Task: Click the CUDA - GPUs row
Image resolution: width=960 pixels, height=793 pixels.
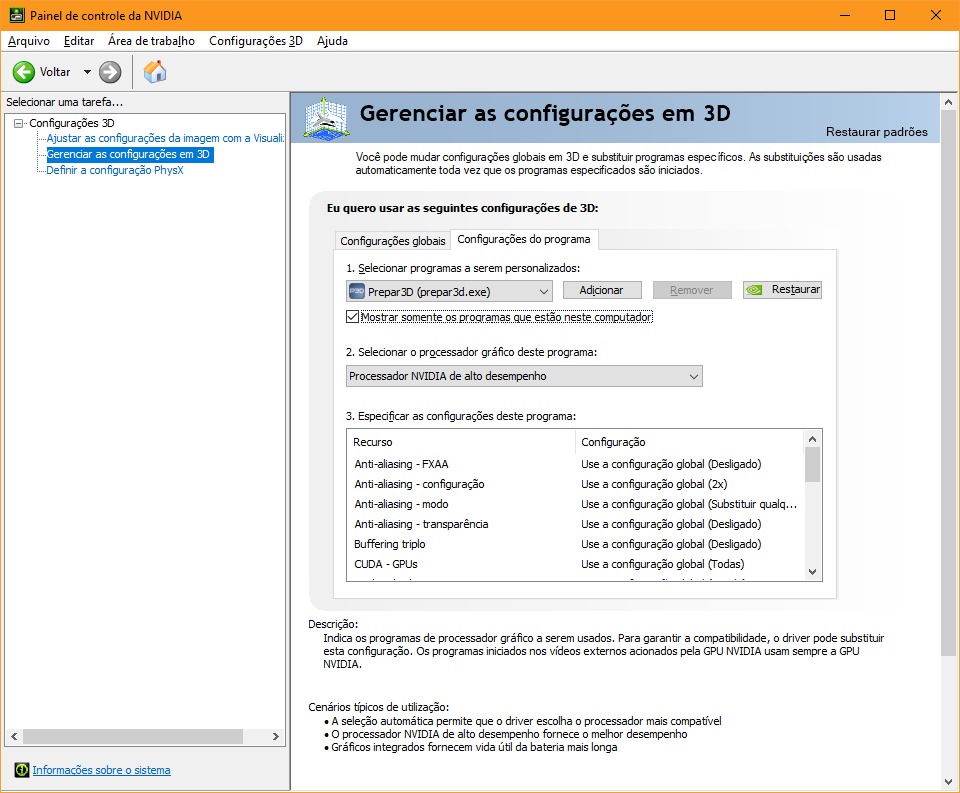Action: (575, 565)
